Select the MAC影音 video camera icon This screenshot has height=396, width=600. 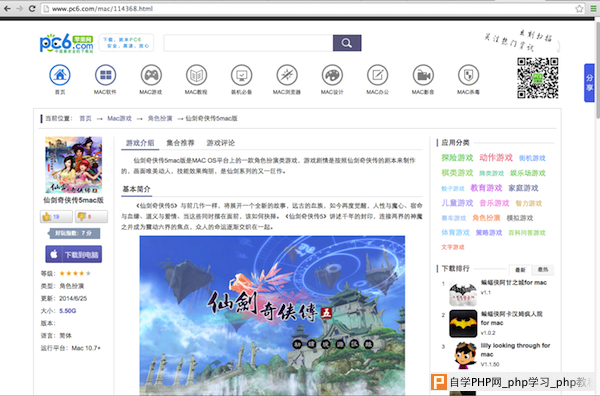click(423, 75)
